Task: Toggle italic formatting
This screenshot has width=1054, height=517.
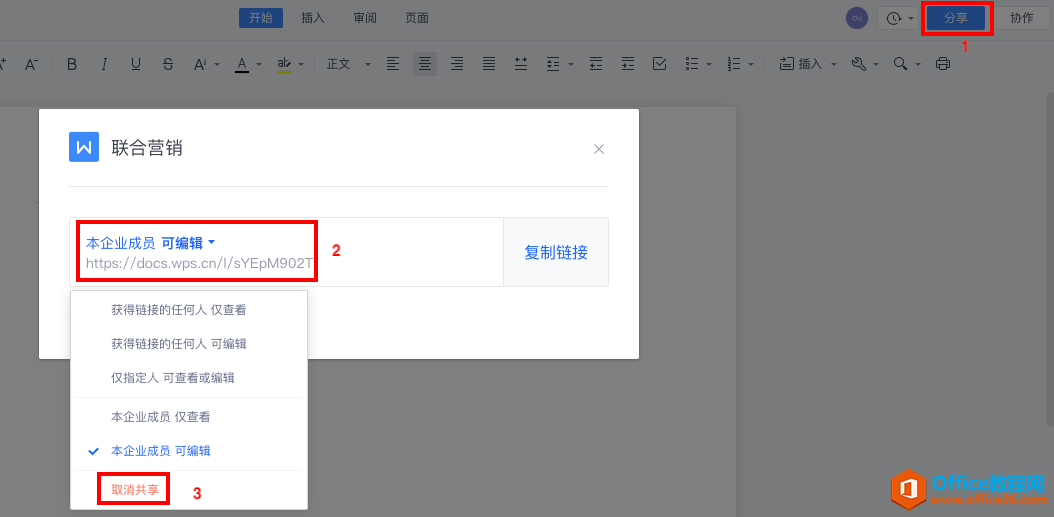Action: 104,64
